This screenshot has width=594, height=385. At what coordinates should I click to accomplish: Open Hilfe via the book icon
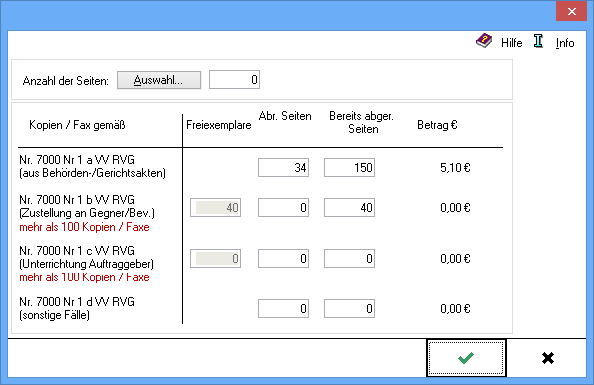click(x=484, y=41)
